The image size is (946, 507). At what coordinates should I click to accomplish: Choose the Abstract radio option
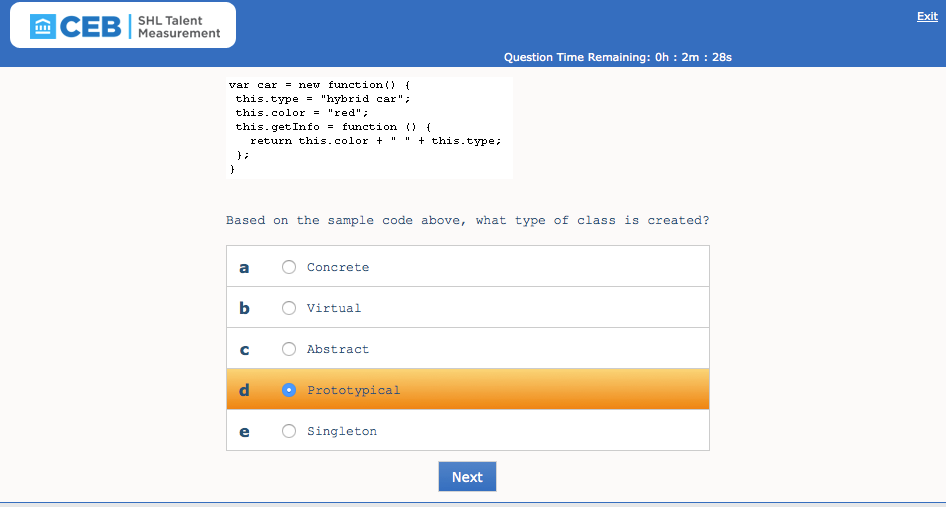[x=289, y=349]
